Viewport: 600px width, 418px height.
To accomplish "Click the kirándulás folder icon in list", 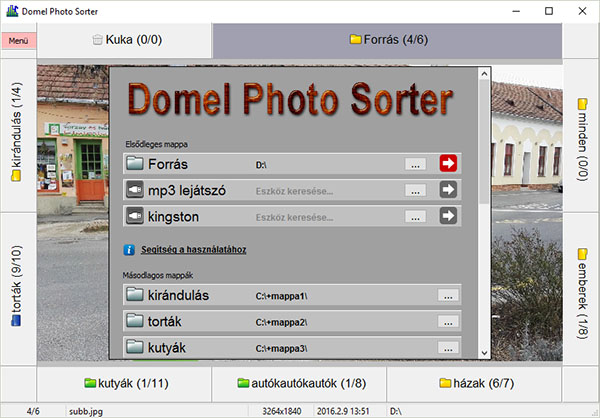I will coord(136,295).
